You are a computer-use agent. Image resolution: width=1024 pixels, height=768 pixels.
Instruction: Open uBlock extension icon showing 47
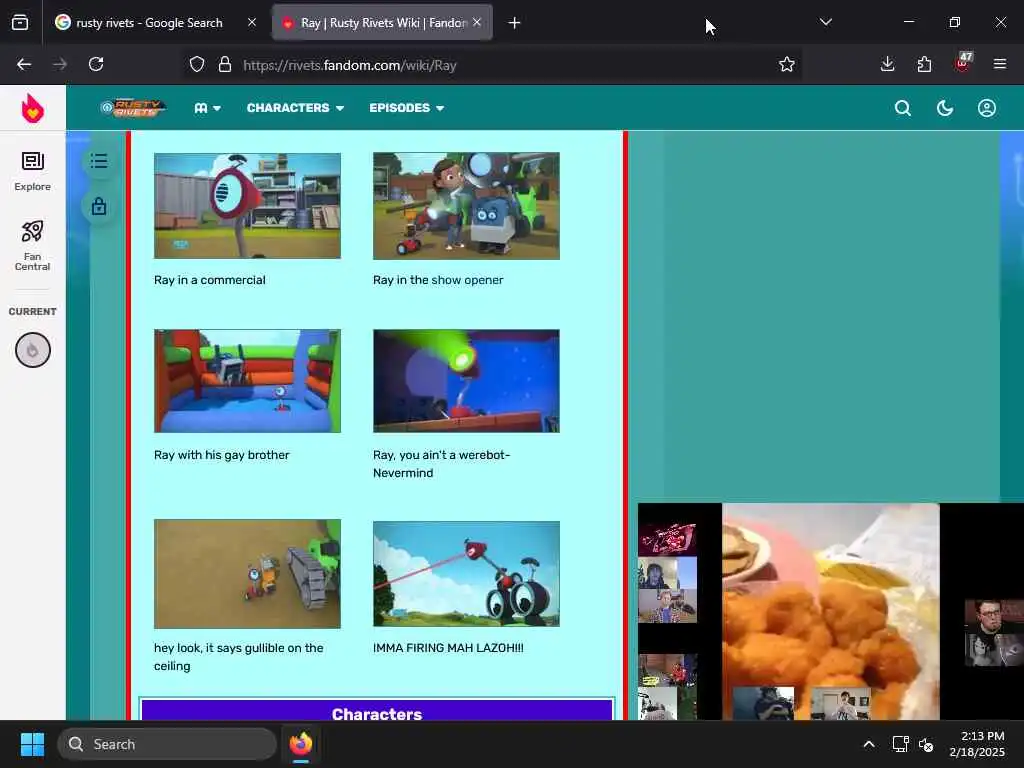pos(963,63)
